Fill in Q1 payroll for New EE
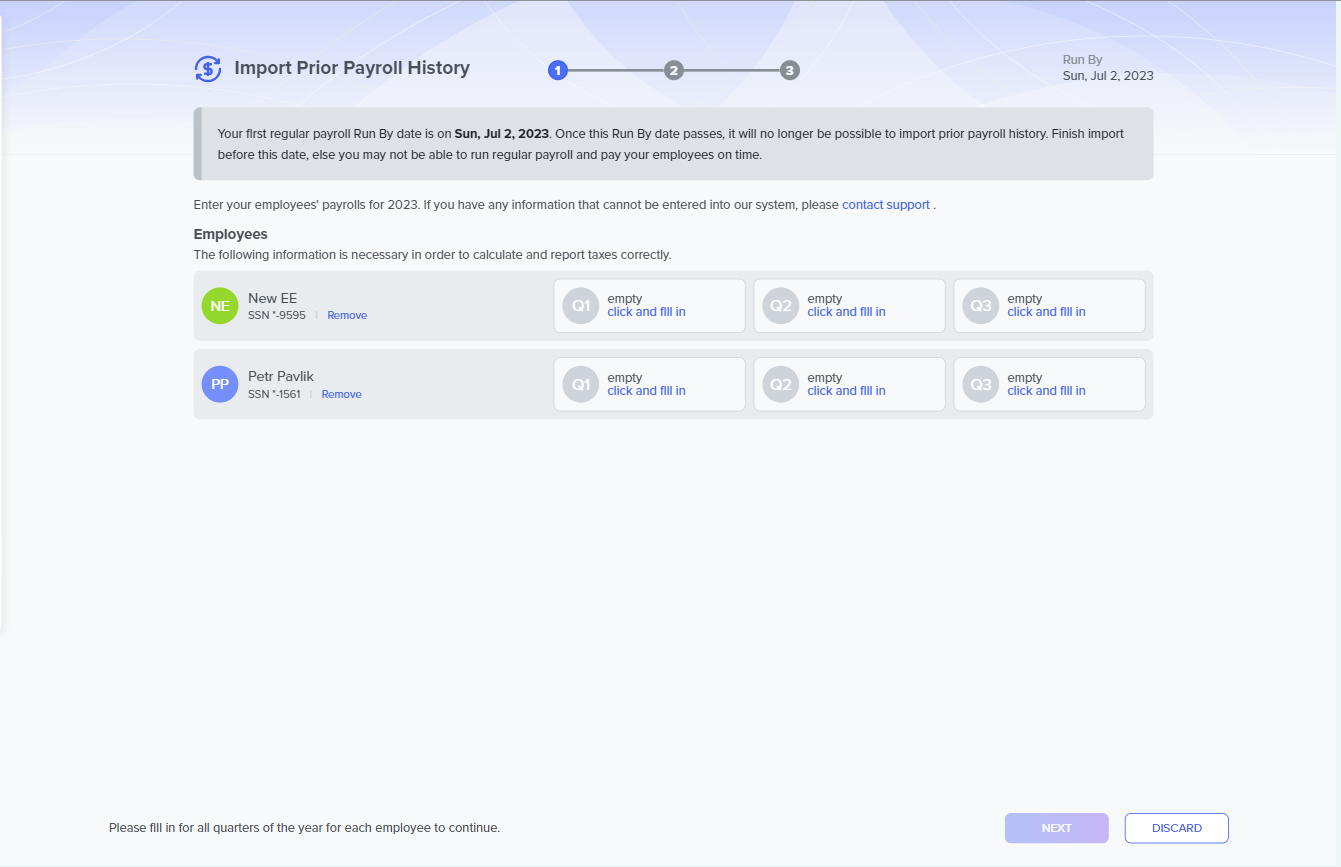This screenshot has height=867, width=1341. click(x=646, y=312)
